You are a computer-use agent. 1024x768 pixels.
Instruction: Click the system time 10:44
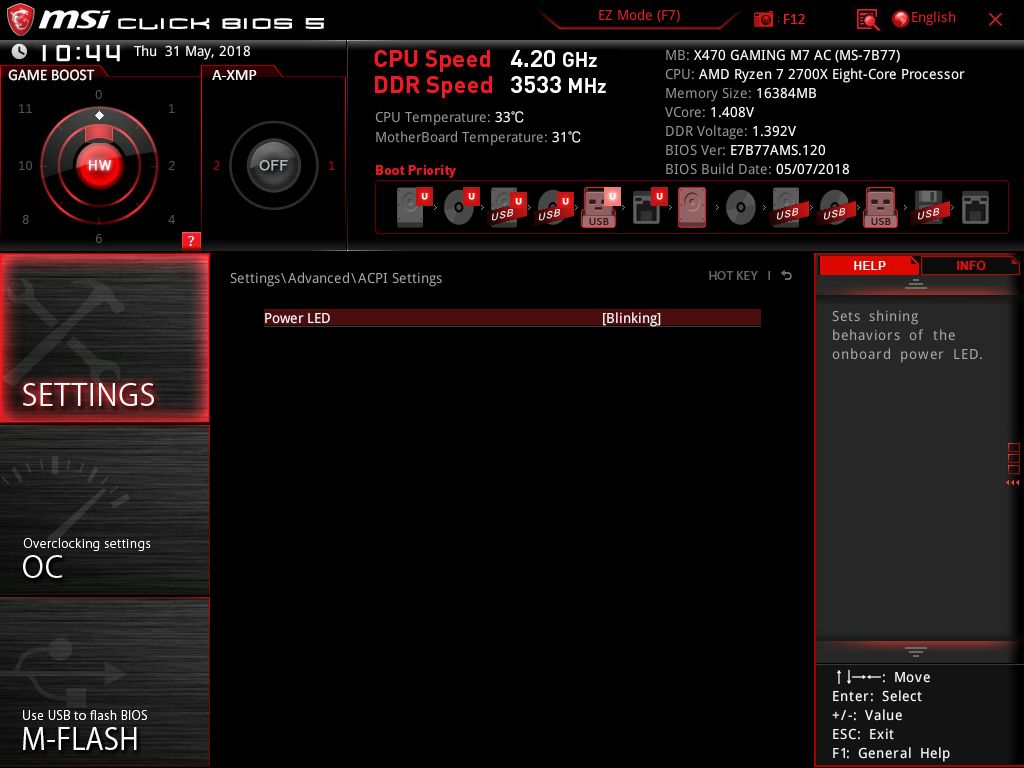(80, 52)
